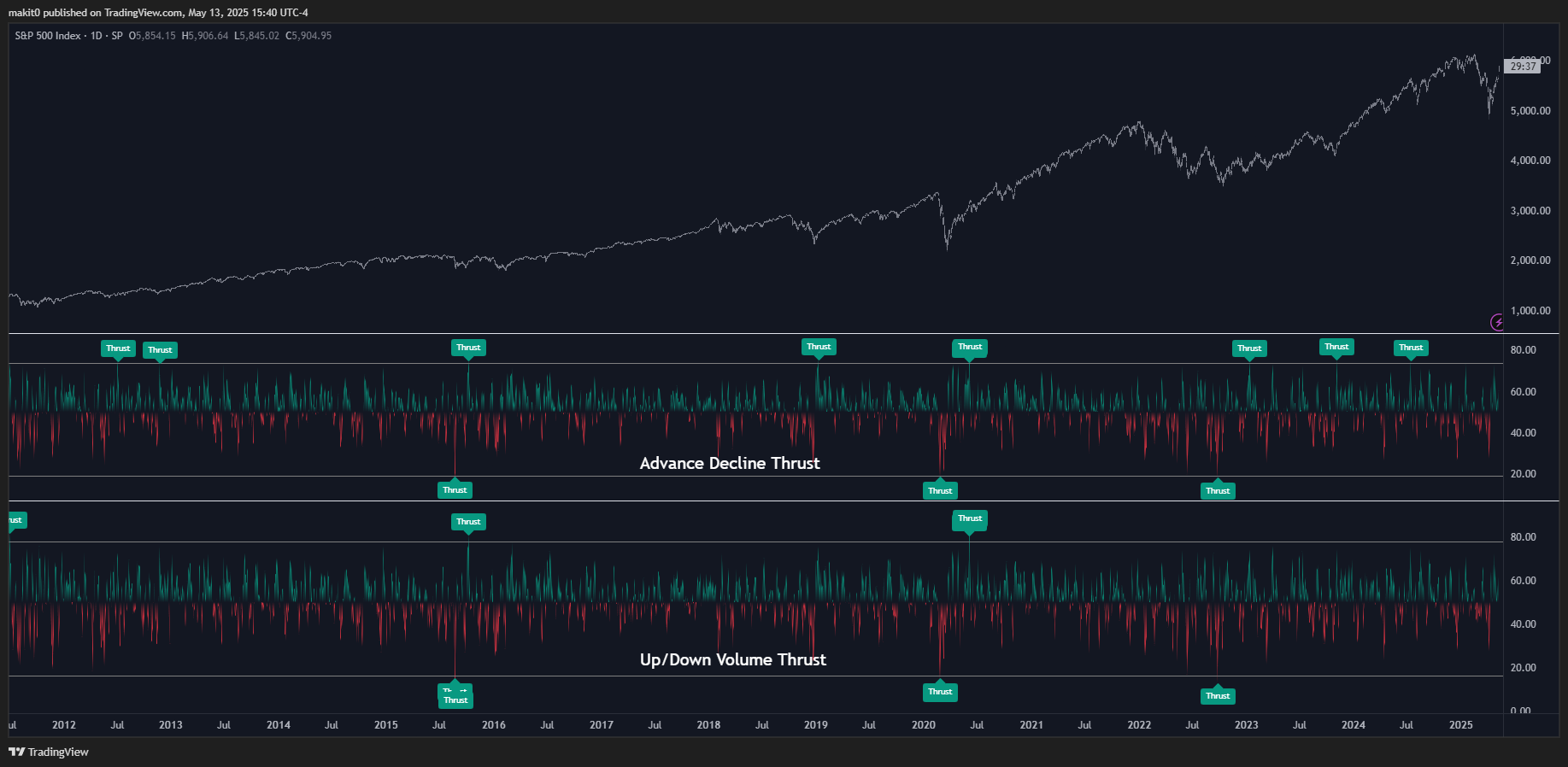Click the 1,000.00 price axis label

pos(1530,311)
